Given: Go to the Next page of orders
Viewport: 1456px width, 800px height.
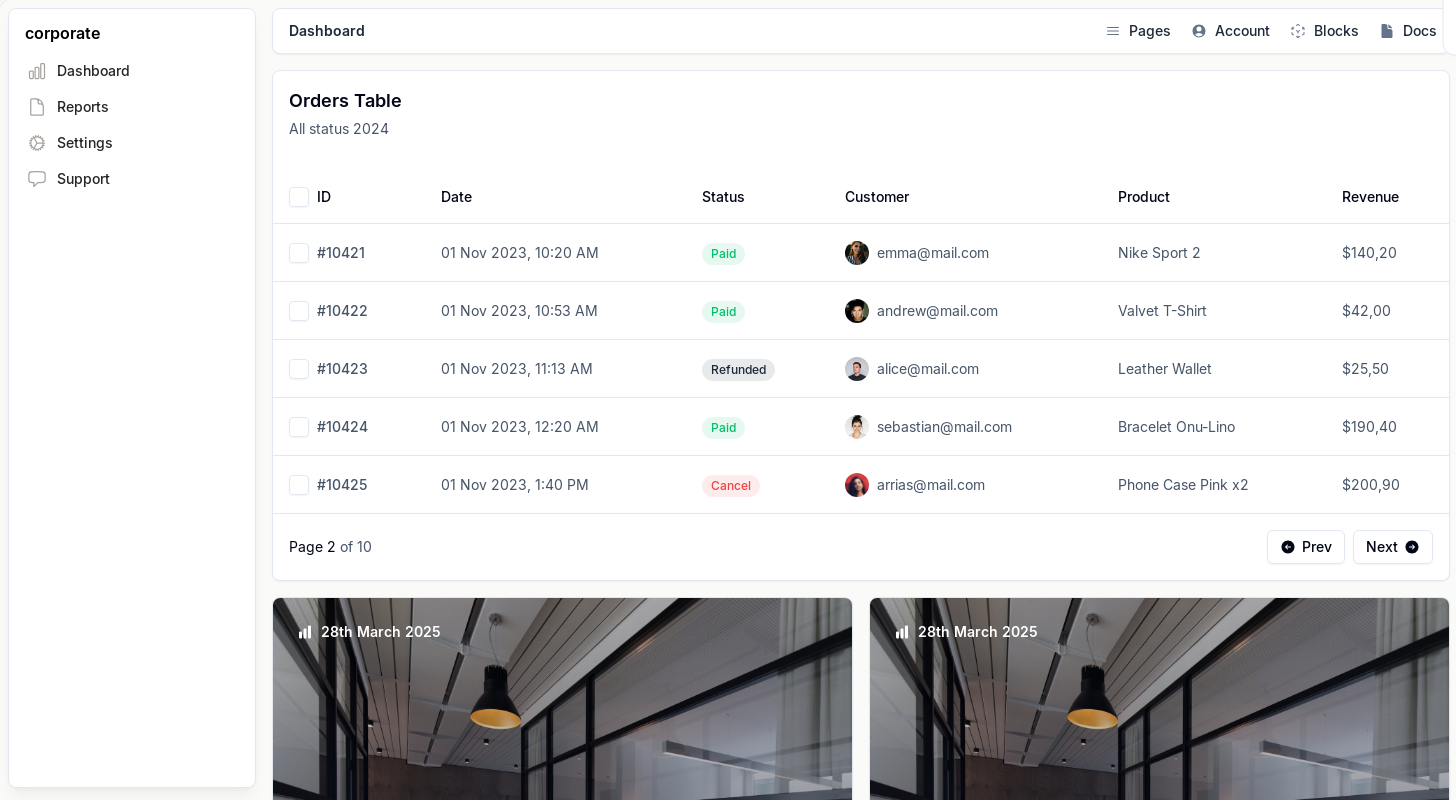Looking at the screenshot, I should (1392, 547).
